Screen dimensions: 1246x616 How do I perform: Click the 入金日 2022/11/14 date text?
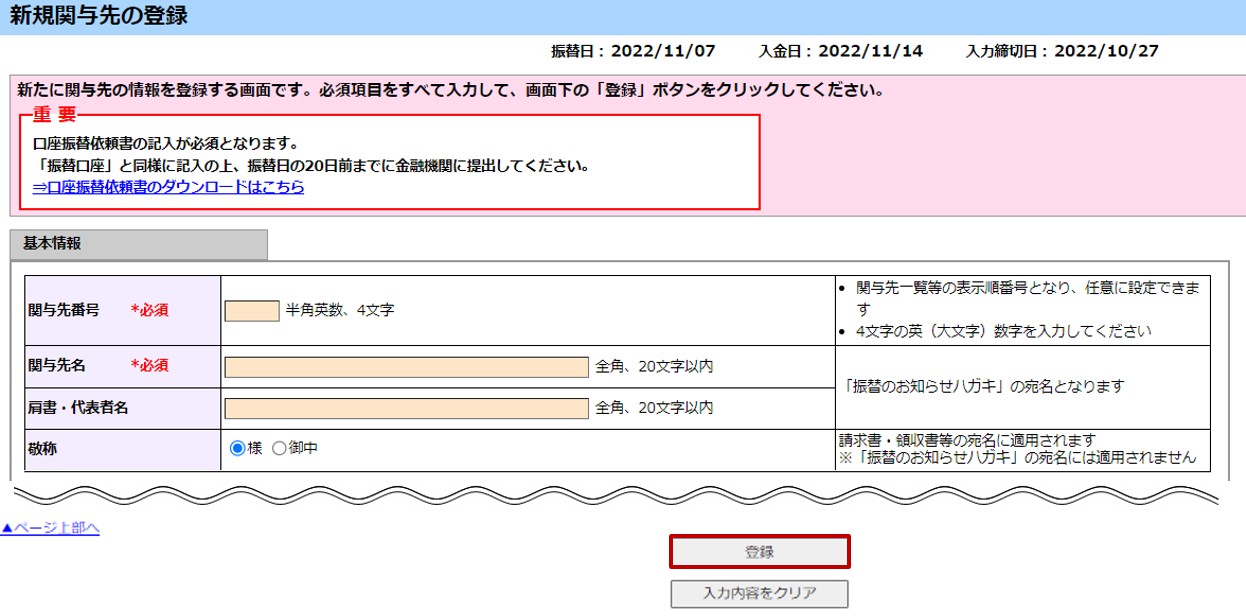click(x=840, y=51)
